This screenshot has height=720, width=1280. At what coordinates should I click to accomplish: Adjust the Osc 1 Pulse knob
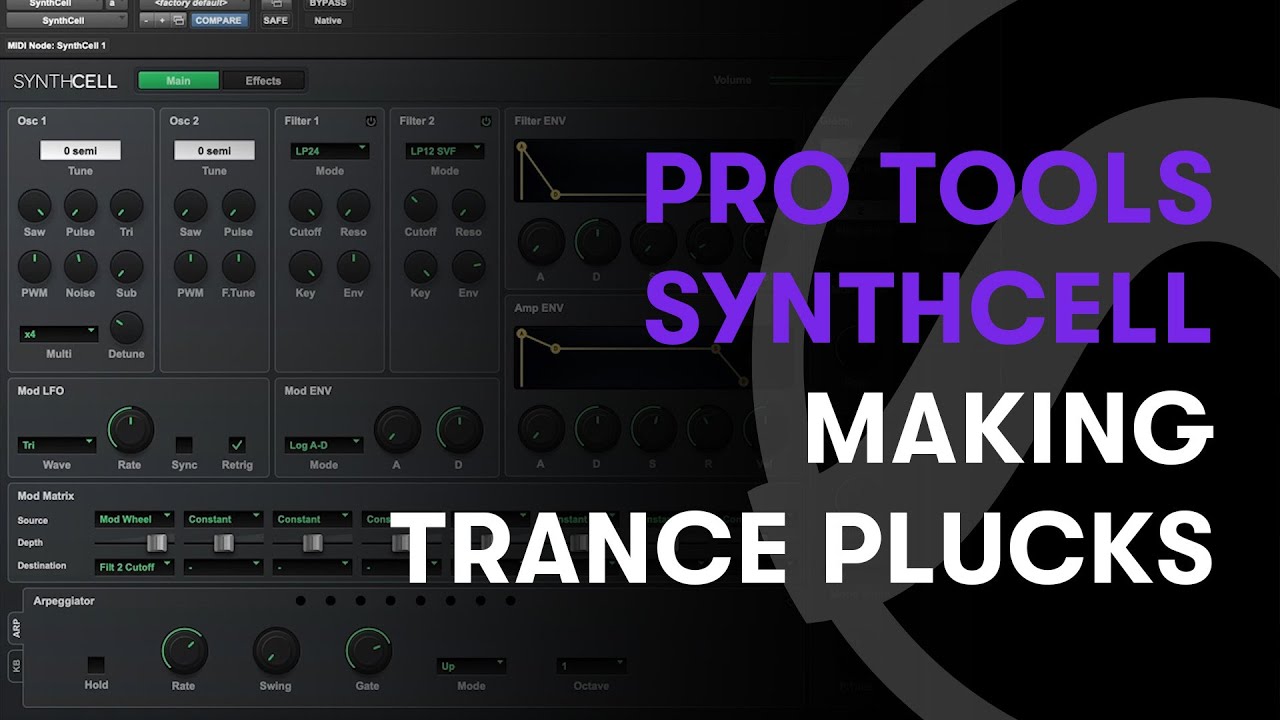pyautogui.click(x=81, y=205)
